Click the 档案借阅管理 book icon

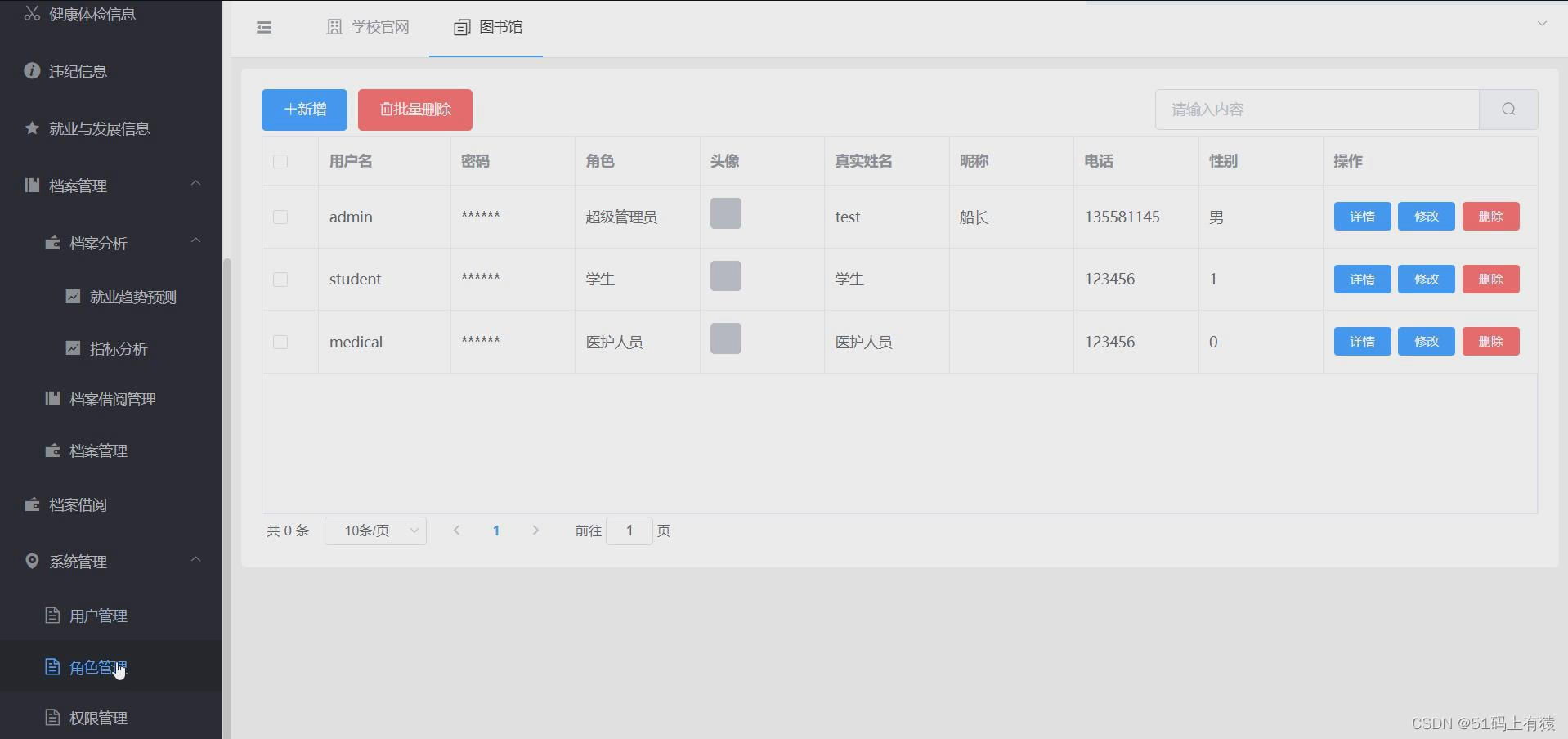tap(52, 398)
